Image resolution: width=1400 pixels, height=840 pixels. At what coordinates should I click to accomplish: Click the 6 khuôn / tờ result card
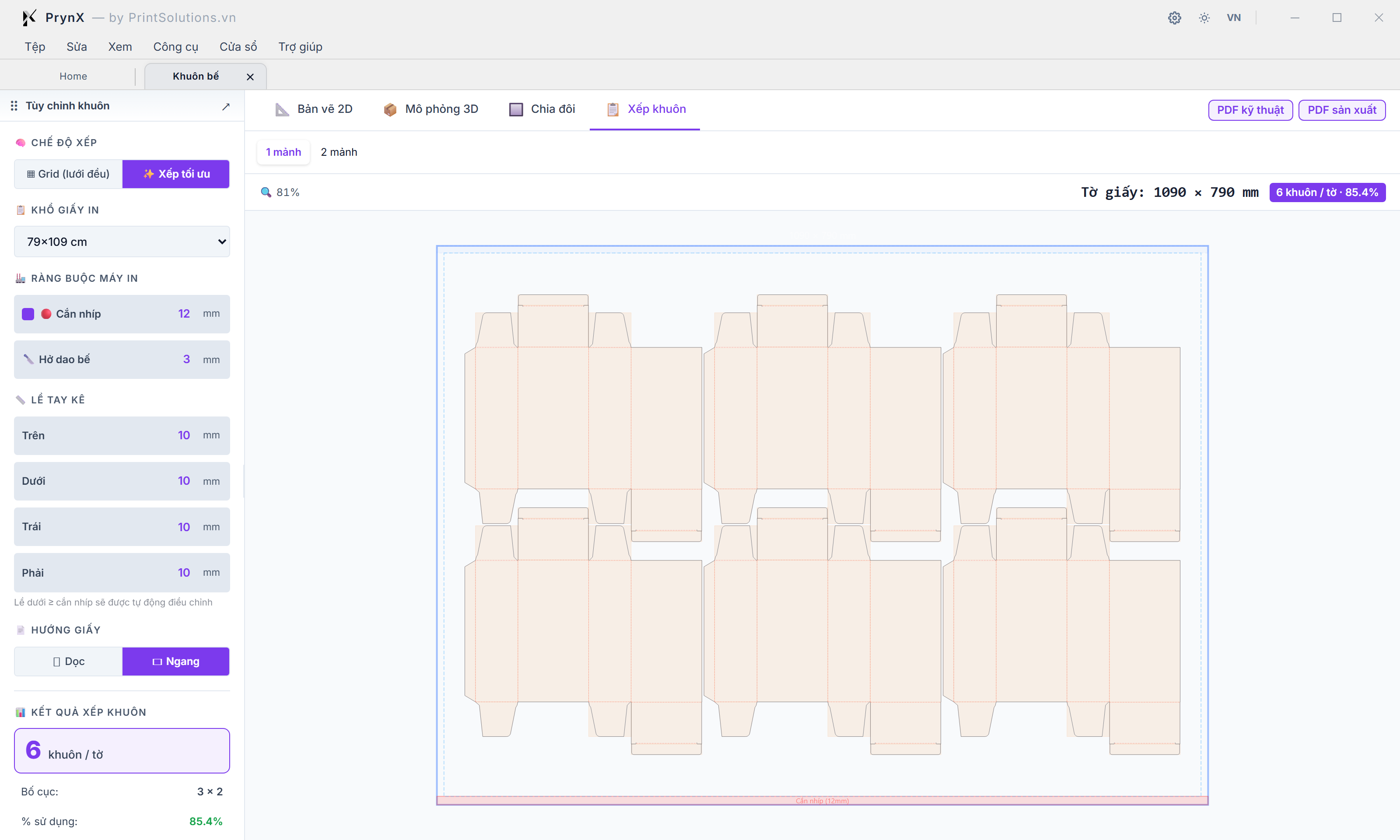122,751
